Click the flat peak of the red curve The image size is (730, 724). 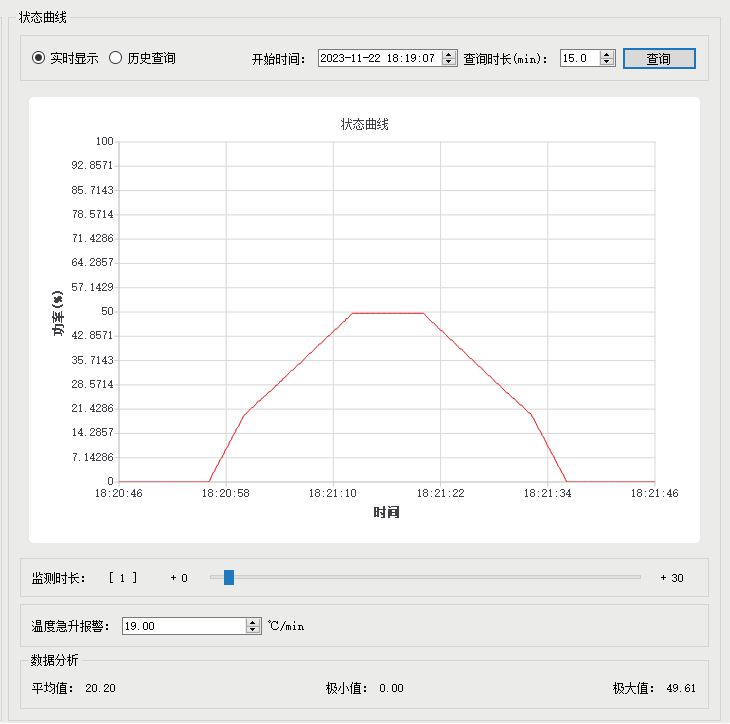coord(387,313)
